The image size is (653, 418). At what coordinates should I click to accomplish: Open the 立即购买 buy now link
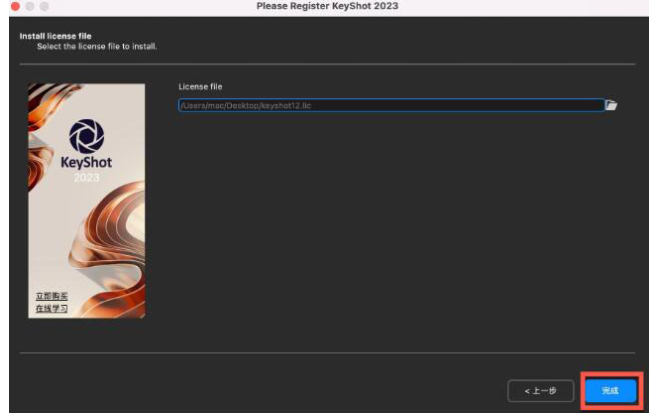(52, 296)
